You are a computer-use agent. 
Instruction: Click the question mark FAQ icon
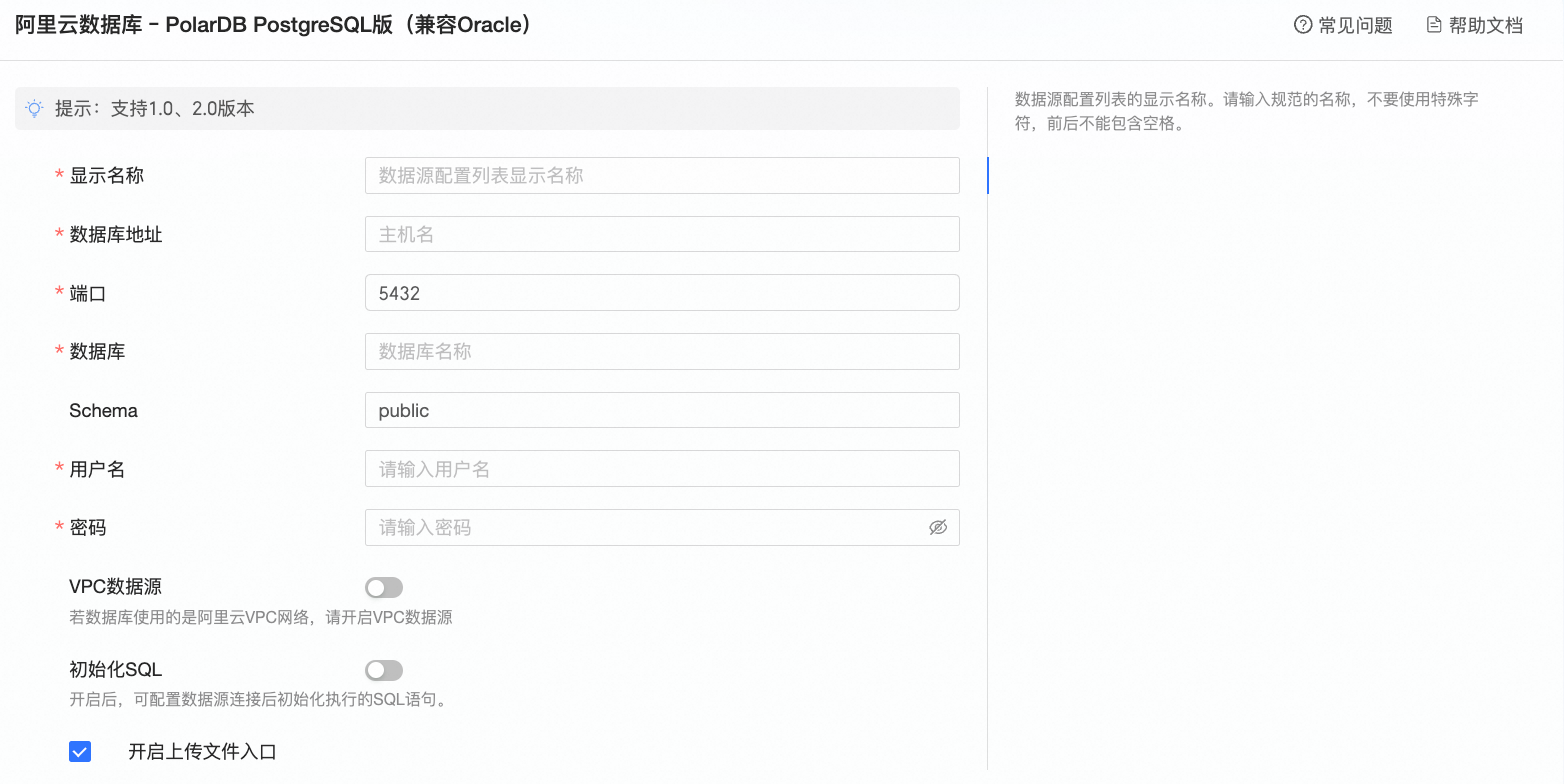pos(1302,25)
